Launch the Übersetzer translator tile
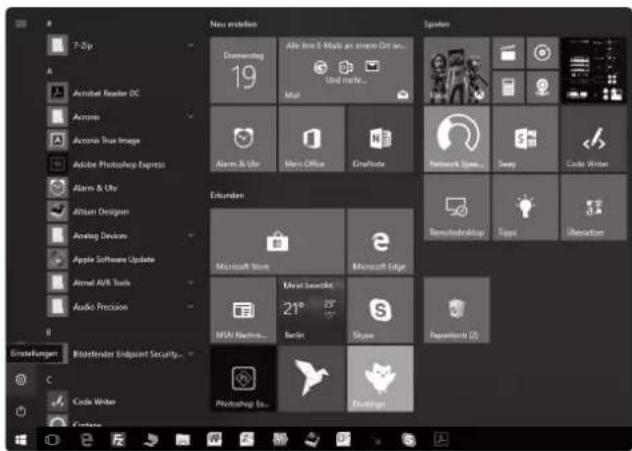 [x=594, y=207]
